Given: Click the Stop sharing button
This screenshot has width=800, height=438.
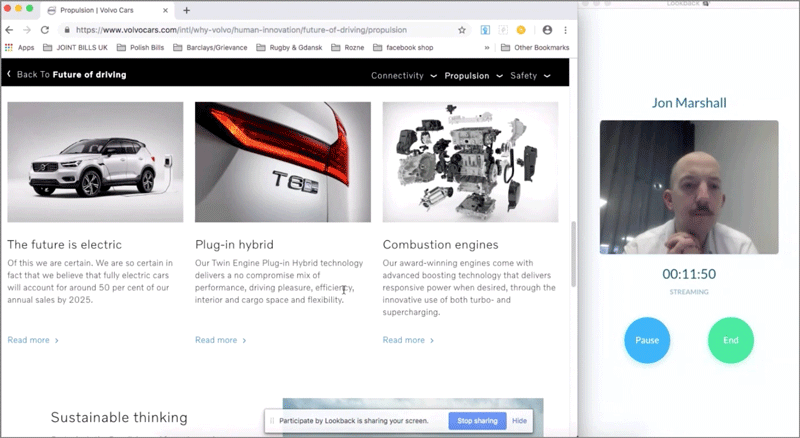Looking at the screenshot, I should point(478,421).
